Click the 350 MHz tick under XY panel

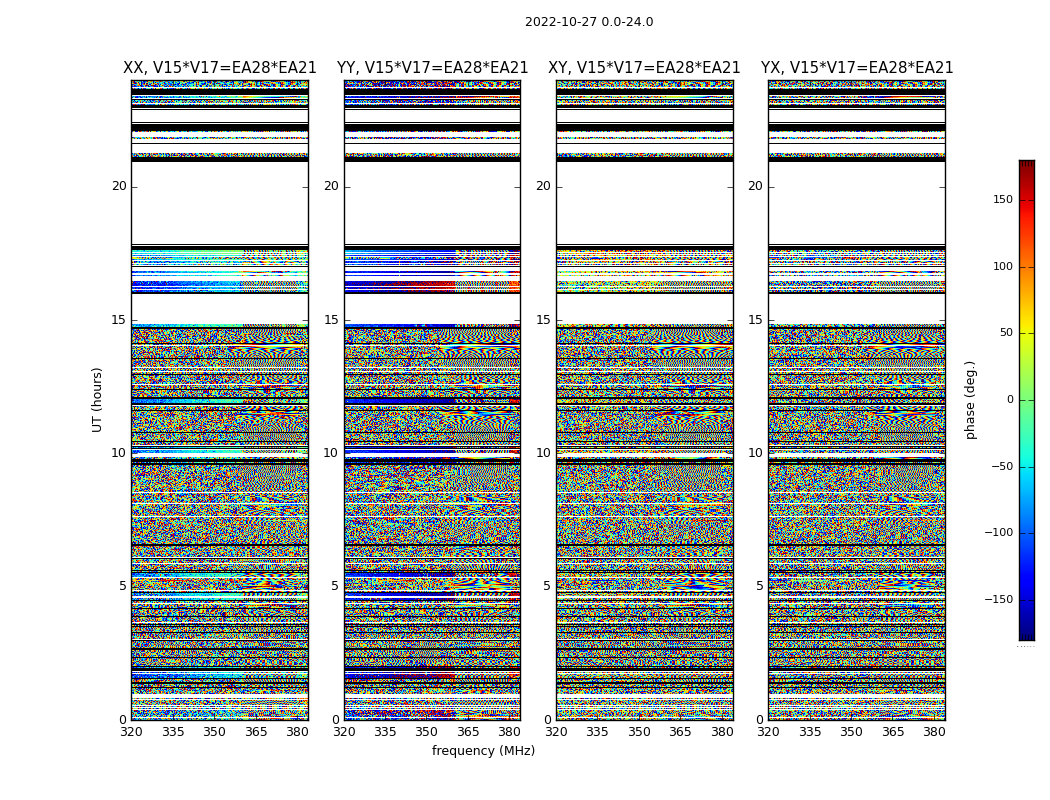[640, 732]
